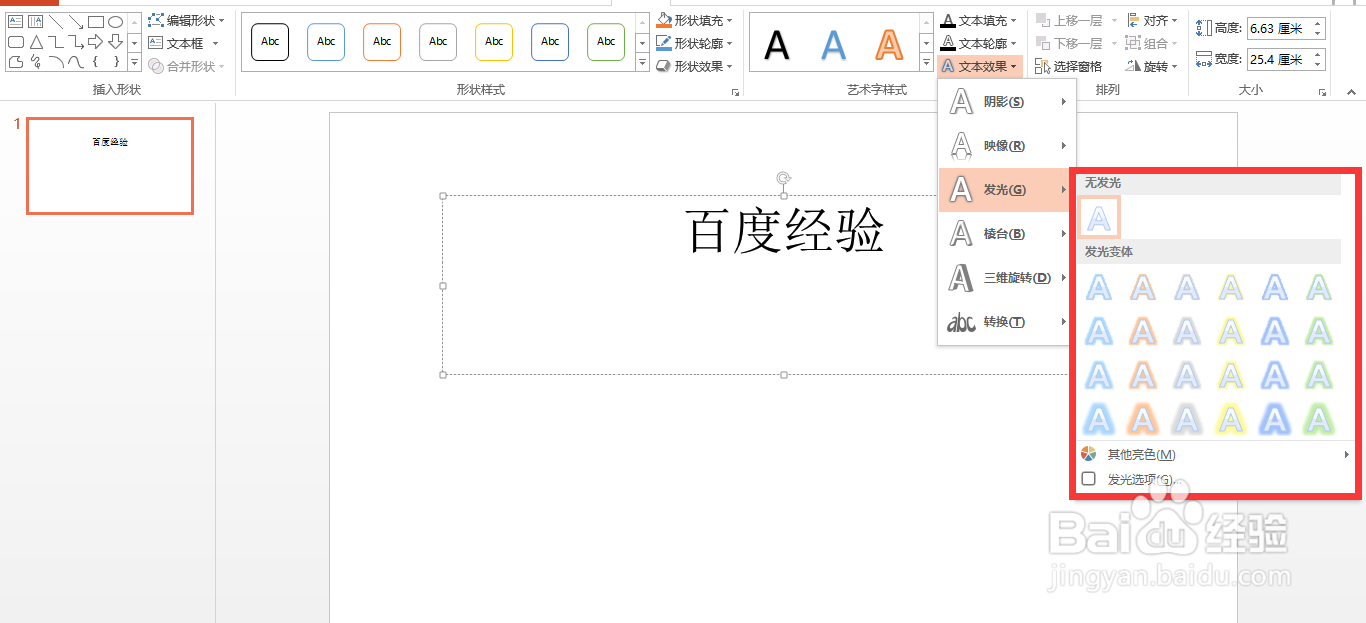This screenshot has width=1366, height=623.
Task: Expand the WordArt styles gallery with its More arrow
Action: (x=927, y=63)
